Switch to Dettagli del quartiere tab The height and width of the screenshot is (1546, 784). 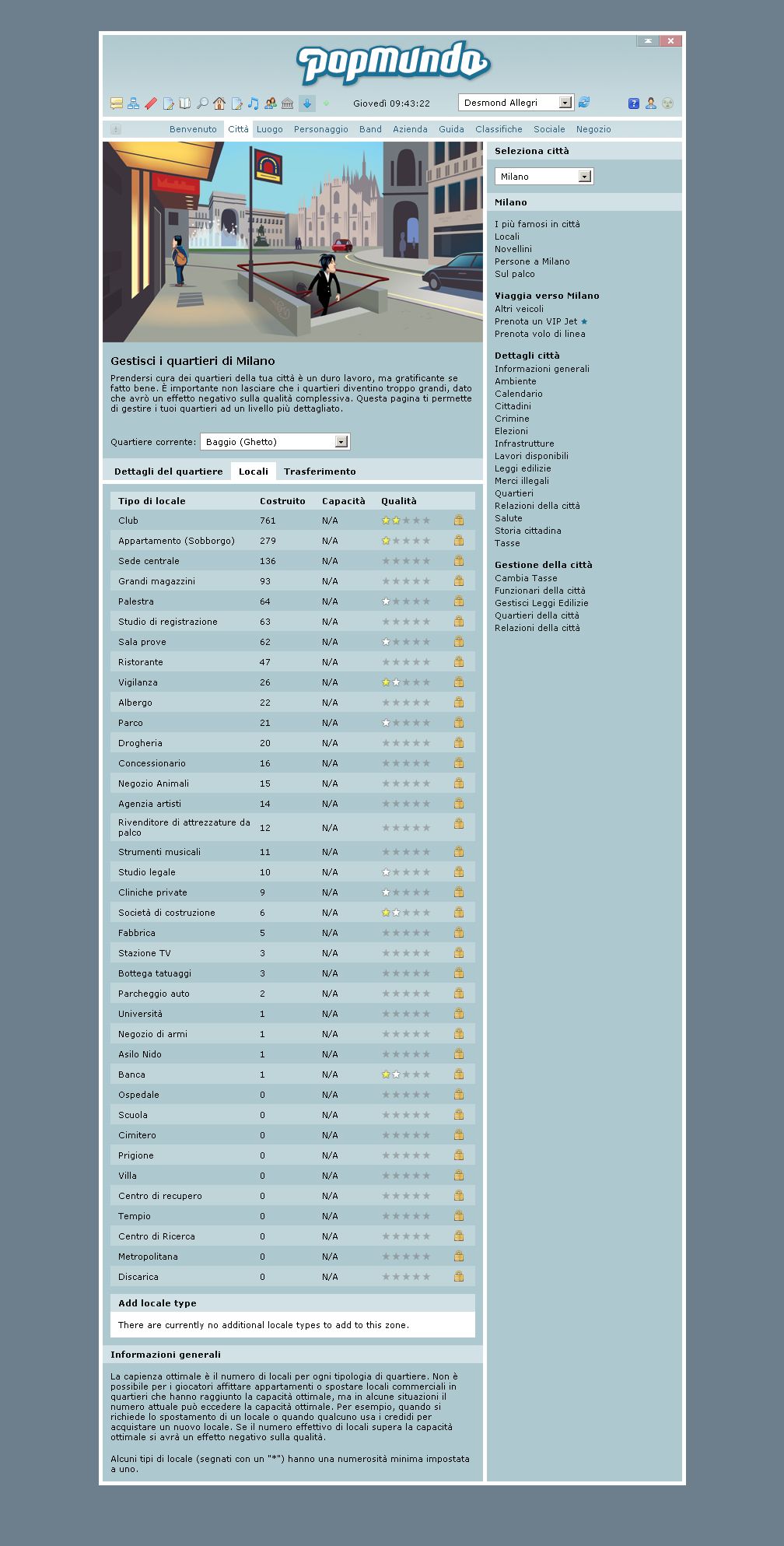pyautogui.click(x=168, y=472)
